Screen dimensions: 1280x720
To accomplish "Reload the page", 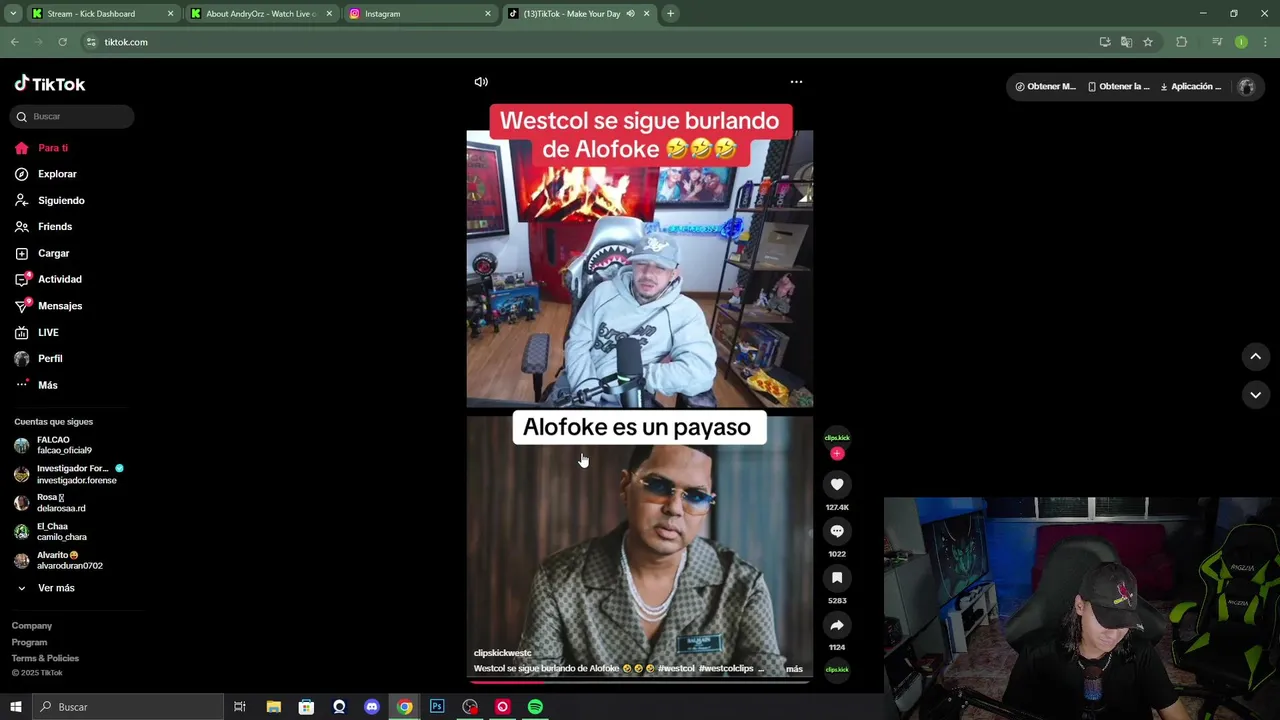I will coord(62,42).
